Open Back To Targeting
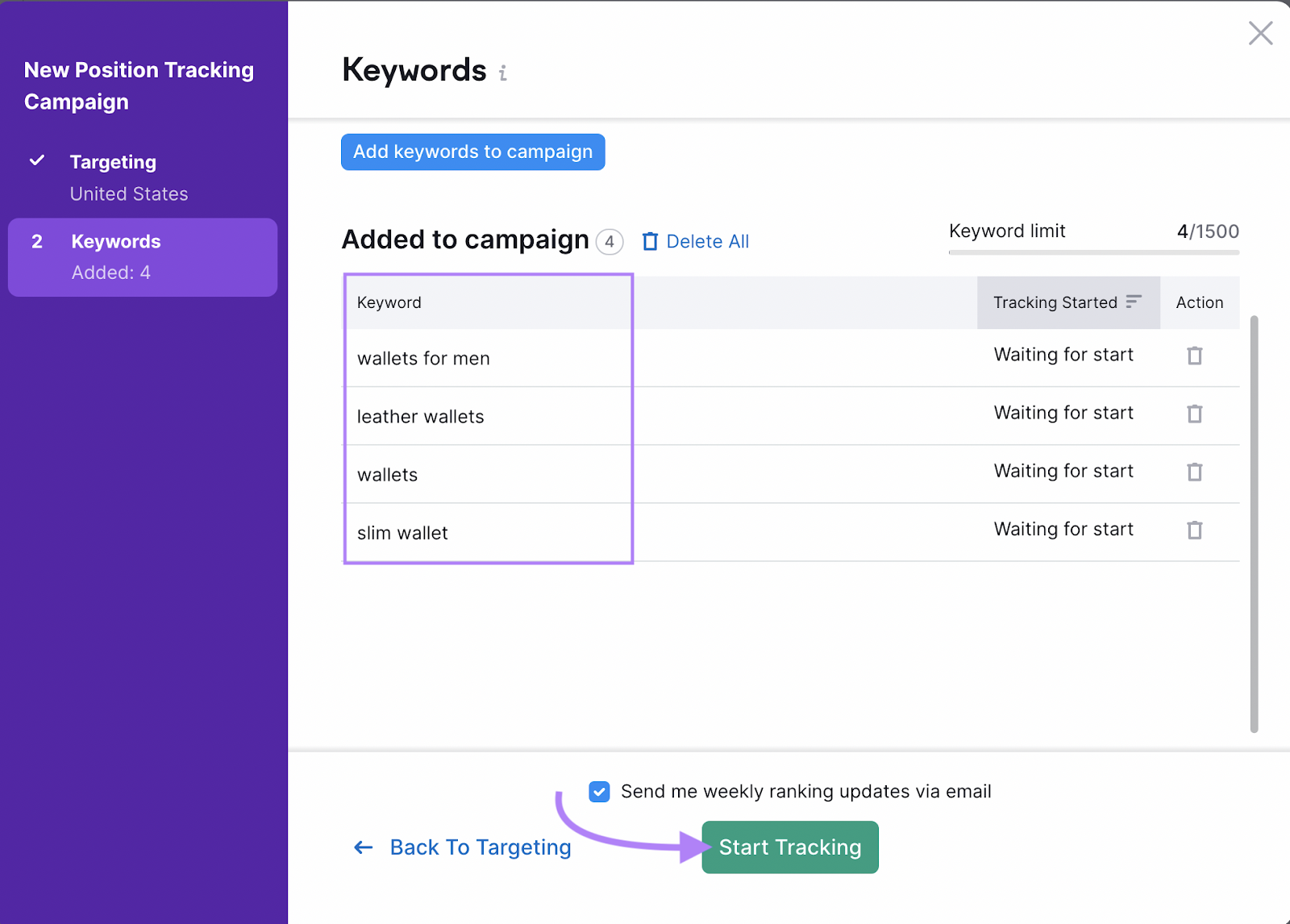The width and height of the screenshot is (1290, 924). coord(480,847)
